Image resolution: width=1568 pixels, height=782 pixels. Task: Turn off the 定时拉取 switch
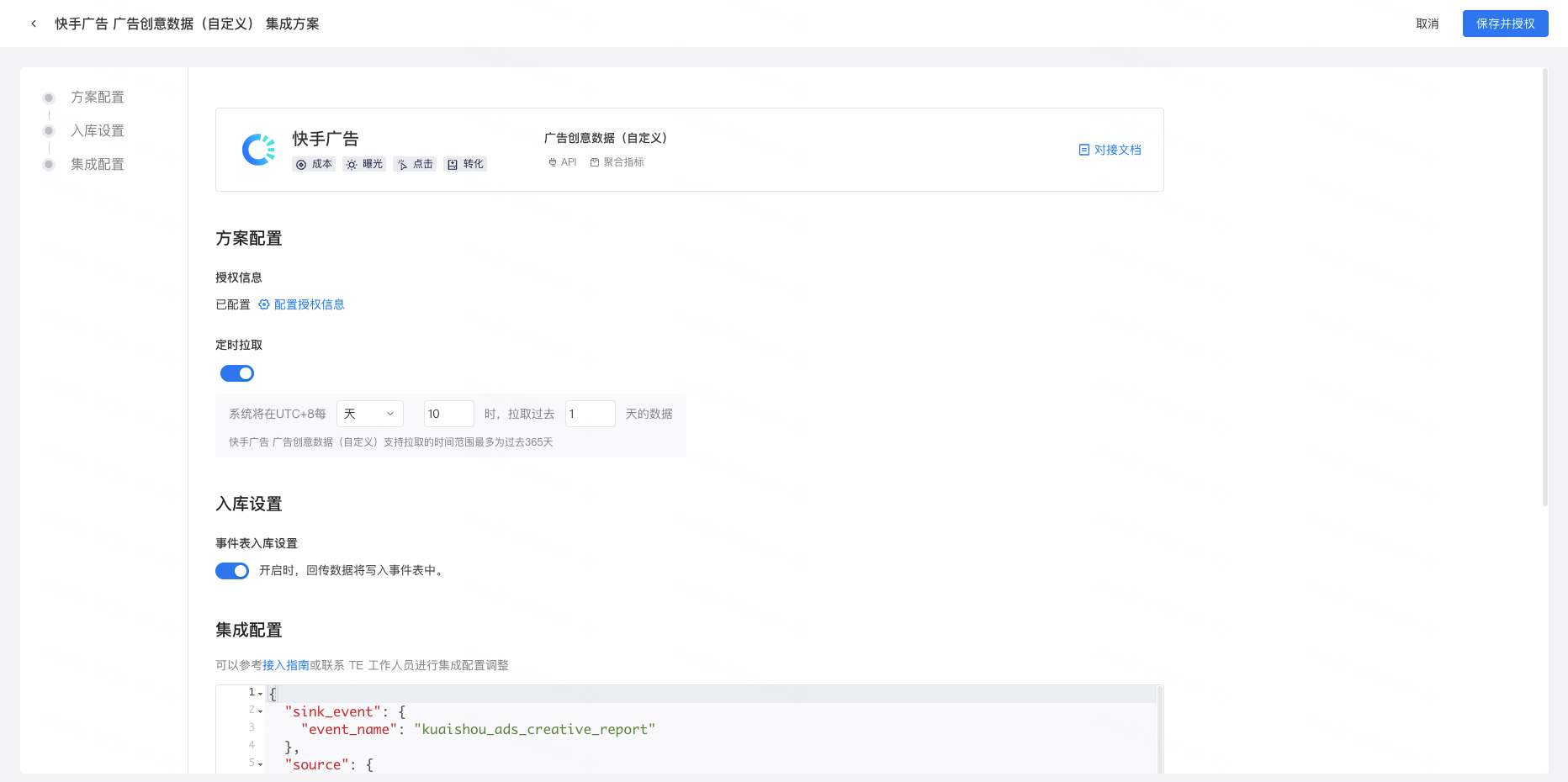[237, 373]
